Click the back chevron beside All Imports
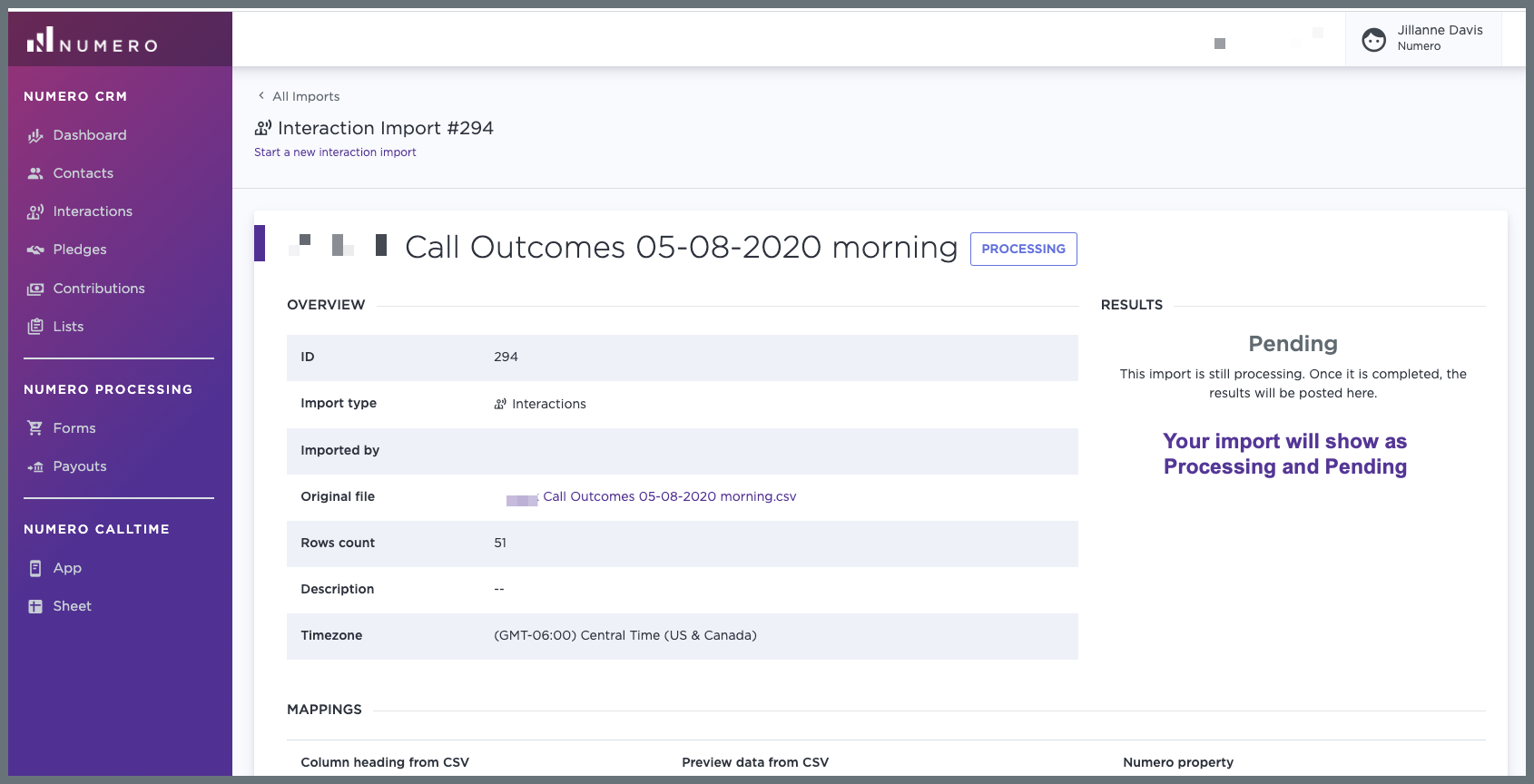The image size is (1534, 784). point(261,95)
